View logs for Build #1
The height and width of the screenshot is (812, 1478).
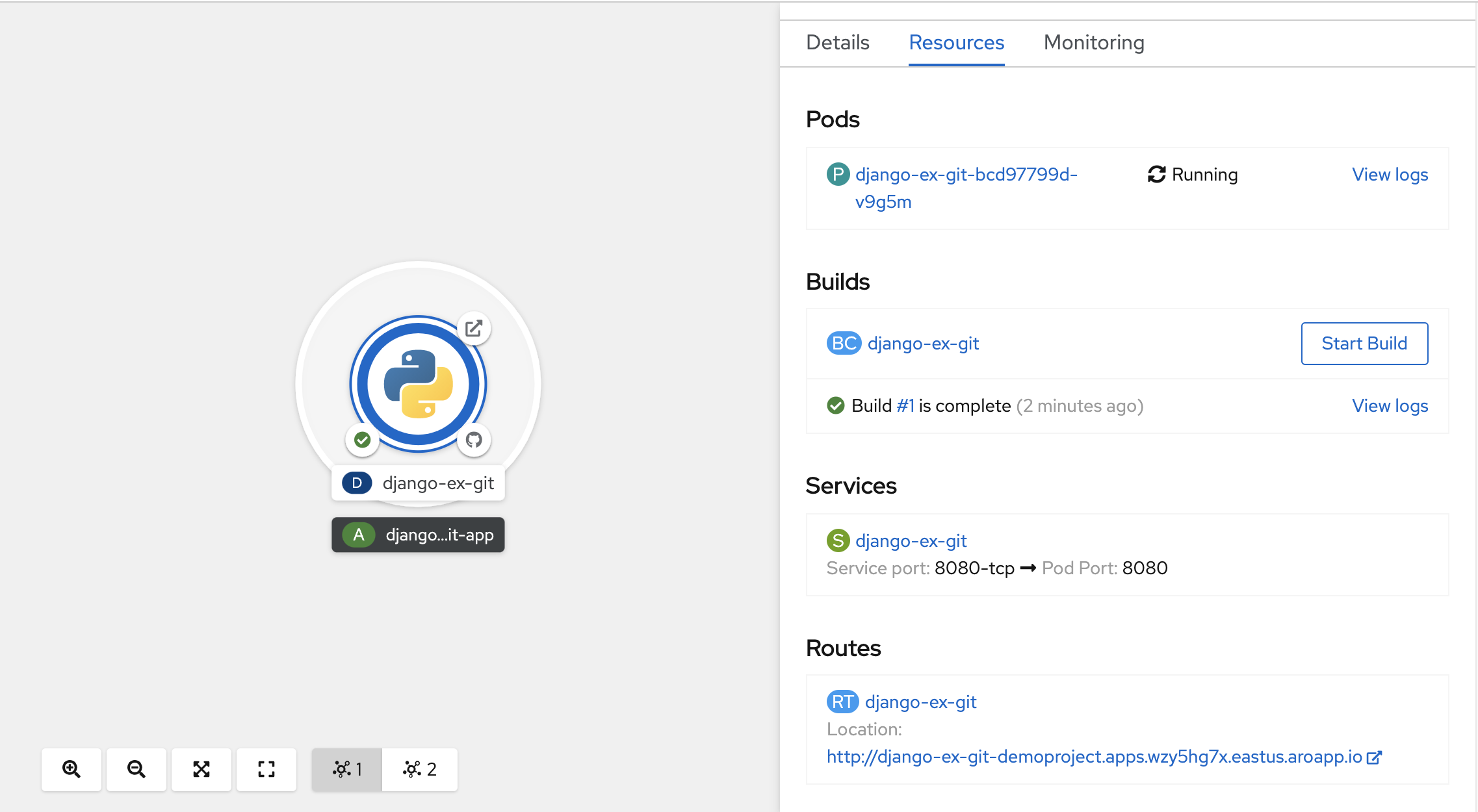1391,405
